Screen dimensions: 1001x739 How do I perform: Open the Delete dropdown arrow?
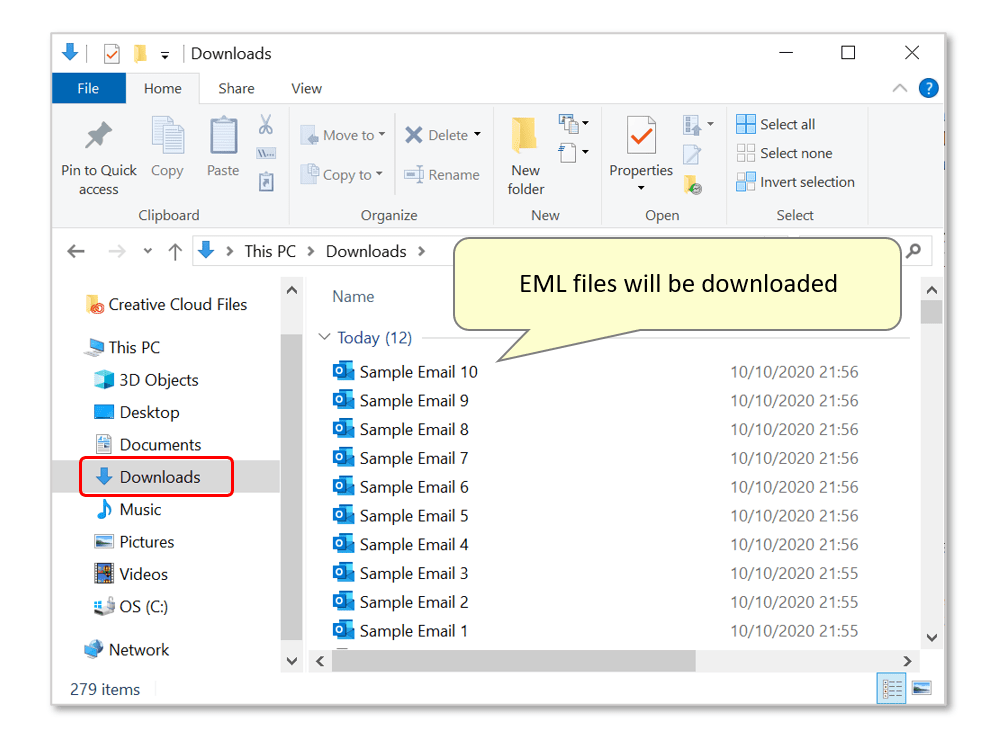[478, 135]
